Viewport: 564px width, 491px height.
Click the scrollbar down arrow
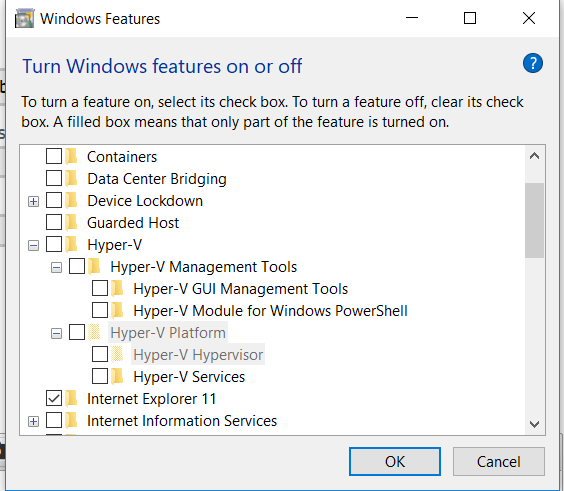point(535,424)
